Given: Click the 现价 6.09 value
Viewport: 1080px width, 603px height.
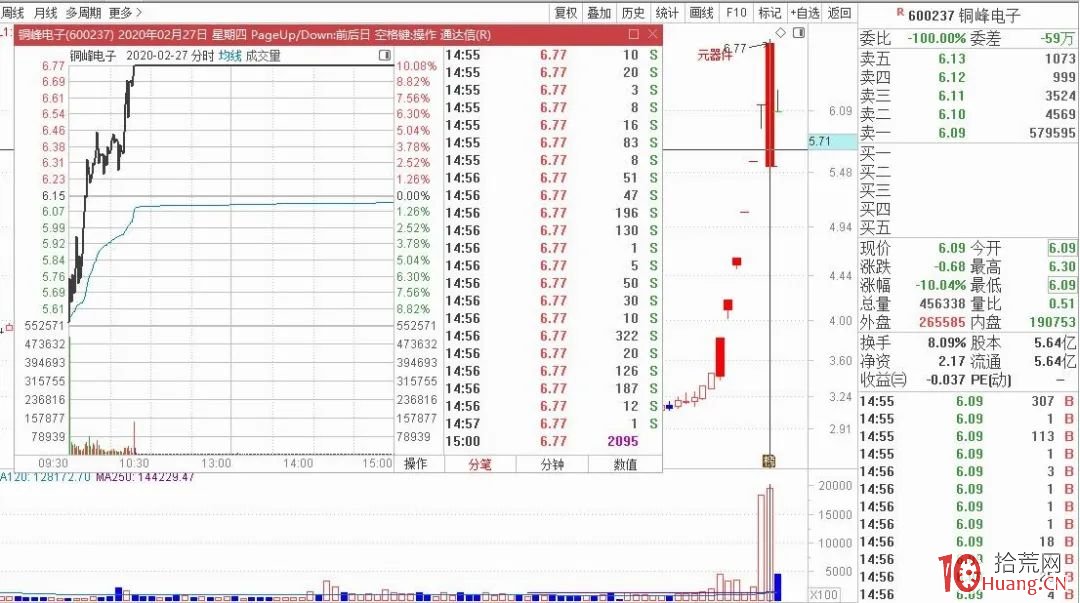Looking at the screenshot, I should pyautogui.click(x=951, y=248).
